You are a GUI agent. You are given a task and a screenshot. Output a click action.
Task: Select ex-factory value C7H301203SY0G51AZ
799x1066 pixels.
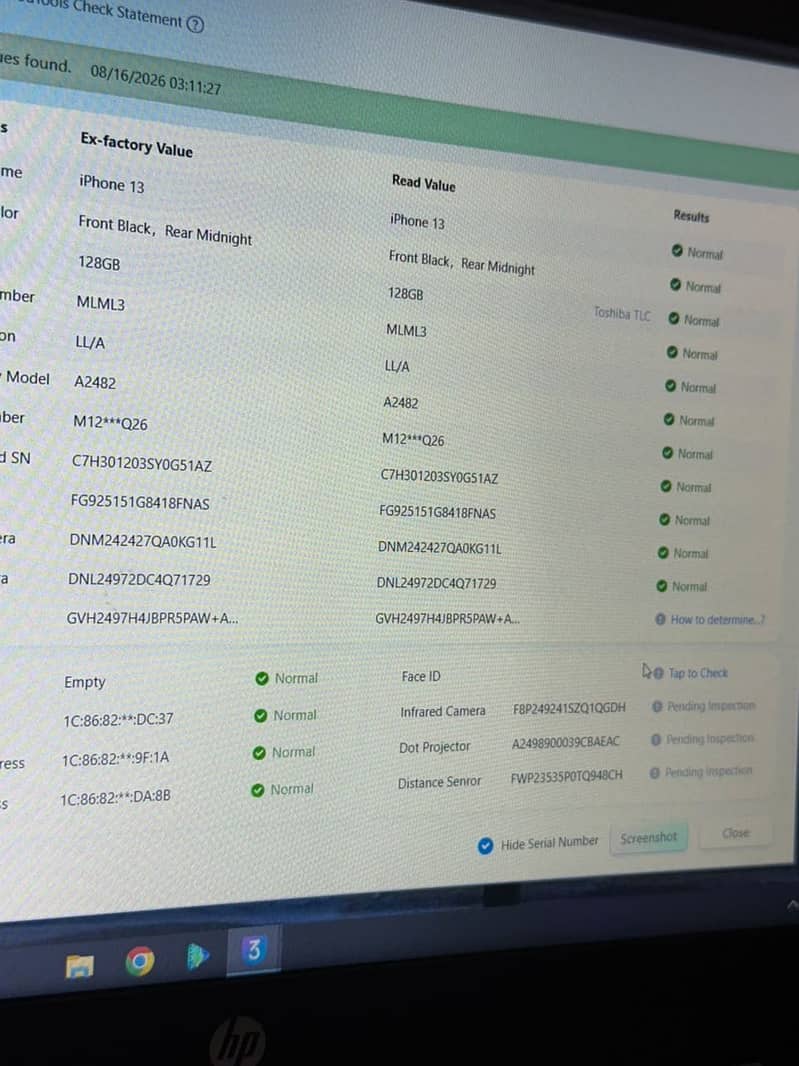coord(141,464)
